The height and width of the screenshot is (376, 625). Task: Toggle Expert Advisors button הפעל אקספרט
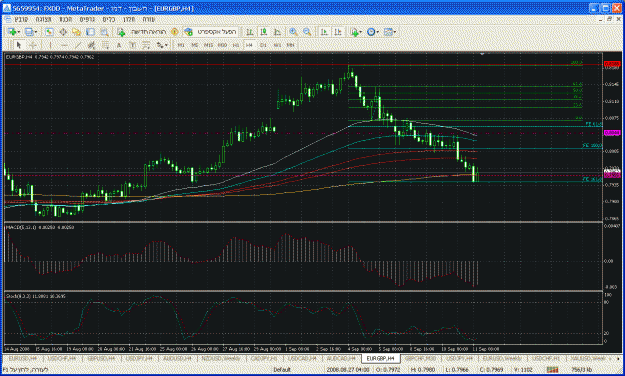[x=210, y=32]
